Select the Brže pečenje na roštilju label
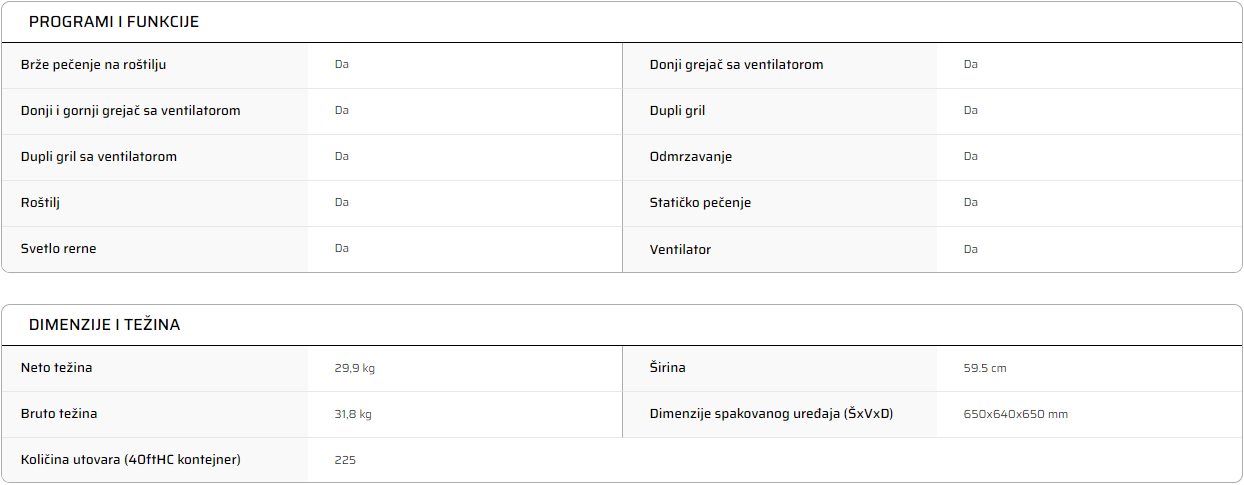The image size is (1244, 485). point(93,65)
